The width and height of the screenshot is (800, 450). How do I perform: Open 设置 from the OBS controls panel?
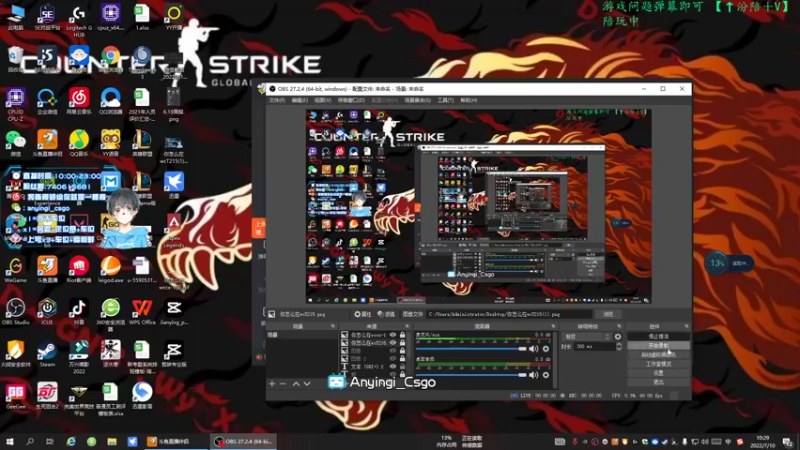coord(658,373)
